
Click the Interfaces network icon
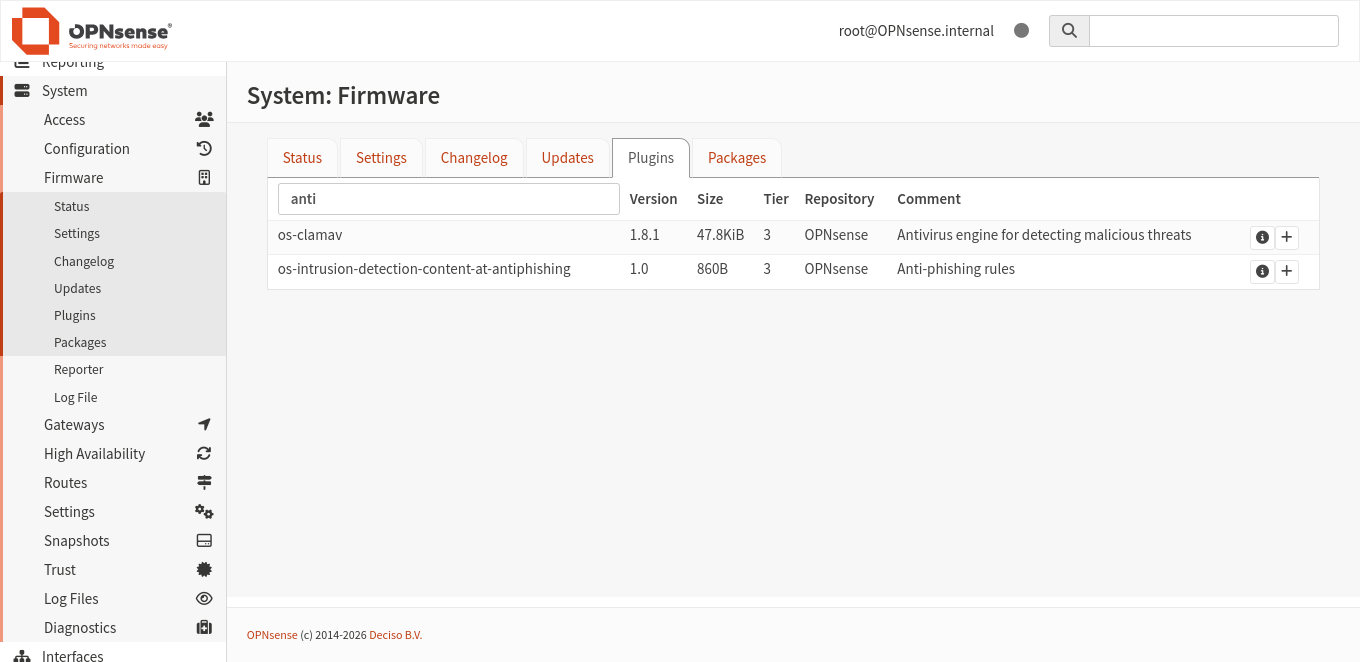[x=22, y=656]
